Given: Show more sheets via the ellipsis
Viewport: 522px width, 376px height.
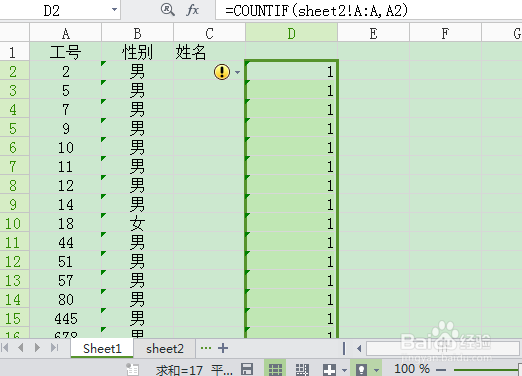Looking at the screenshot, I should (206, 348).
